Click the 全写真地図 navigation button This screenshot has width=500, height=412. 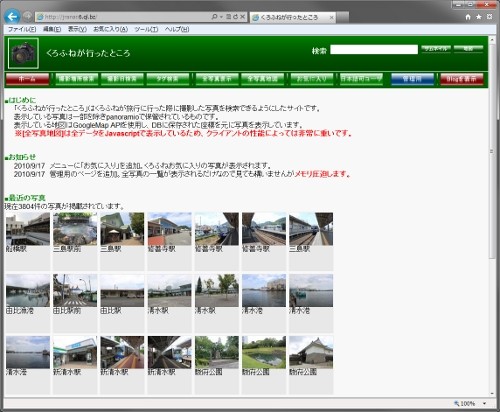tap(263, 79)
